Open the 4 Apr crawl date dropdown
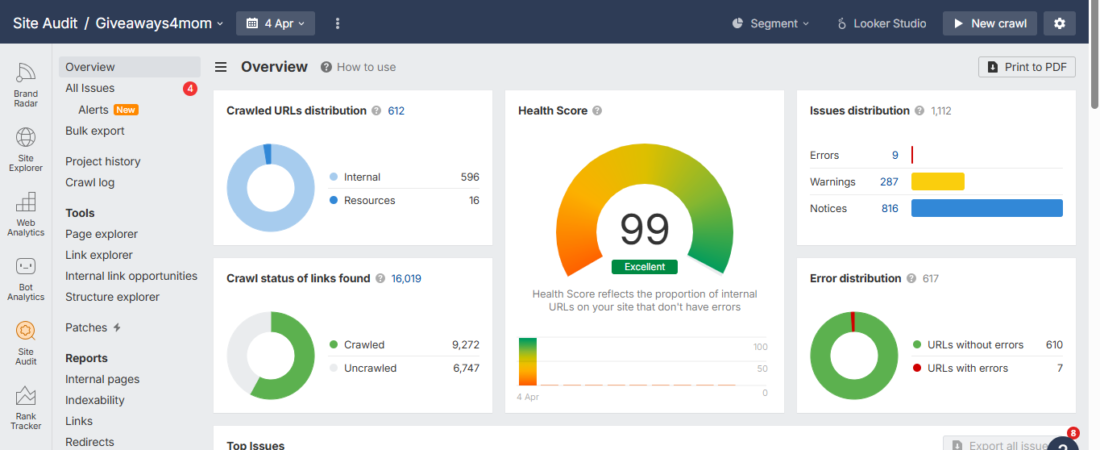 click(276, 23)
